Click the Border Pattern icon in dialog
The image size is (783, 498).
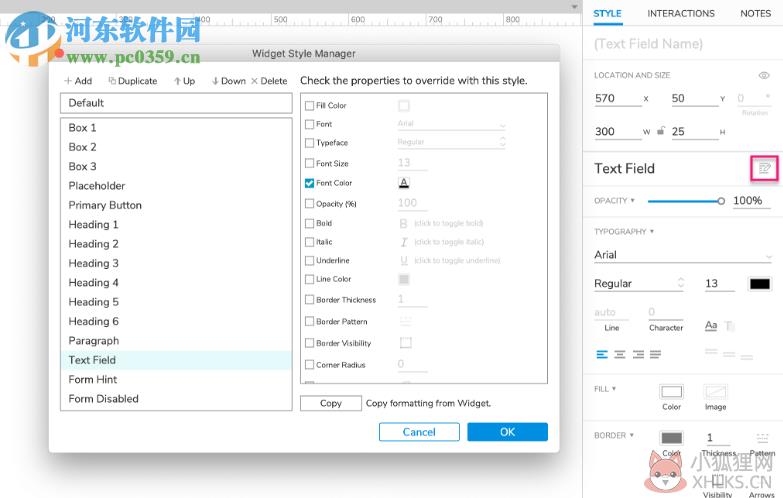pyautogui.click(x=406, y=321)
